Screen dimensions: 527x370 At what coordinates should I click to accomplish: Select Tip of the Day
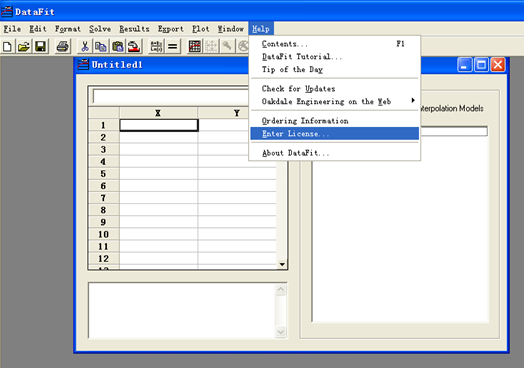[x=335, y=70]
